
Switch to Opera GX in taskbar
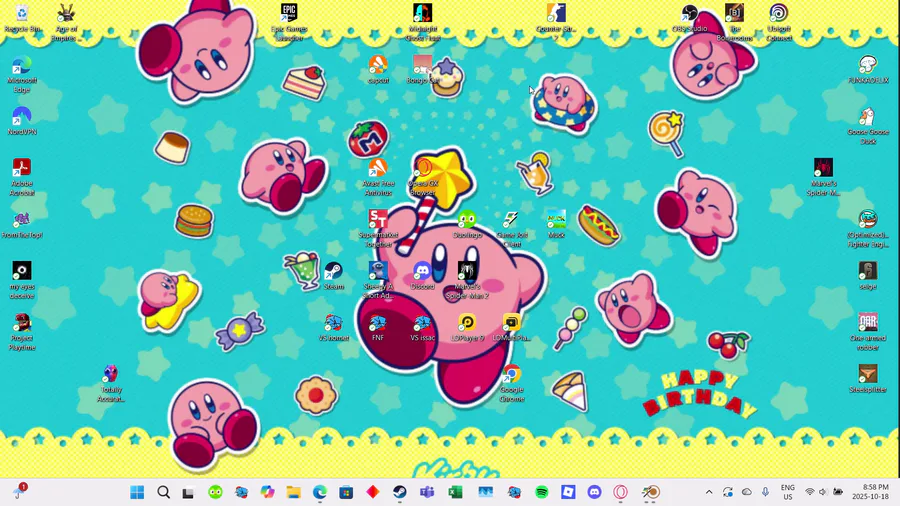pos(620,492)
